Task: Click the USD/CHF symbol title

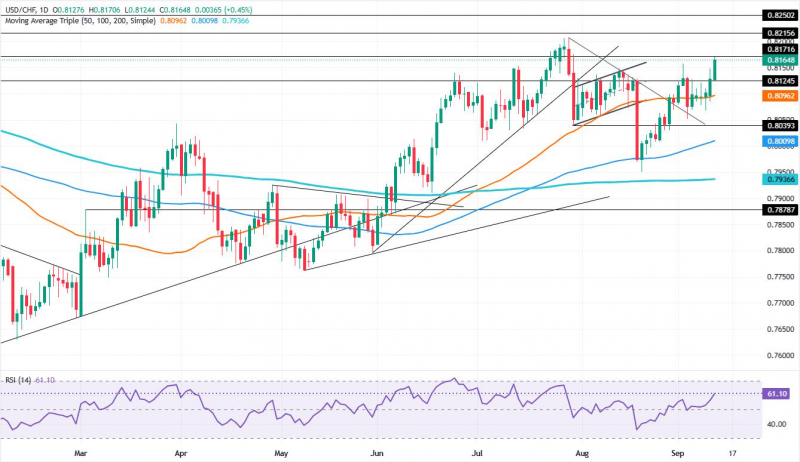Action: click(x=20, y=10)
